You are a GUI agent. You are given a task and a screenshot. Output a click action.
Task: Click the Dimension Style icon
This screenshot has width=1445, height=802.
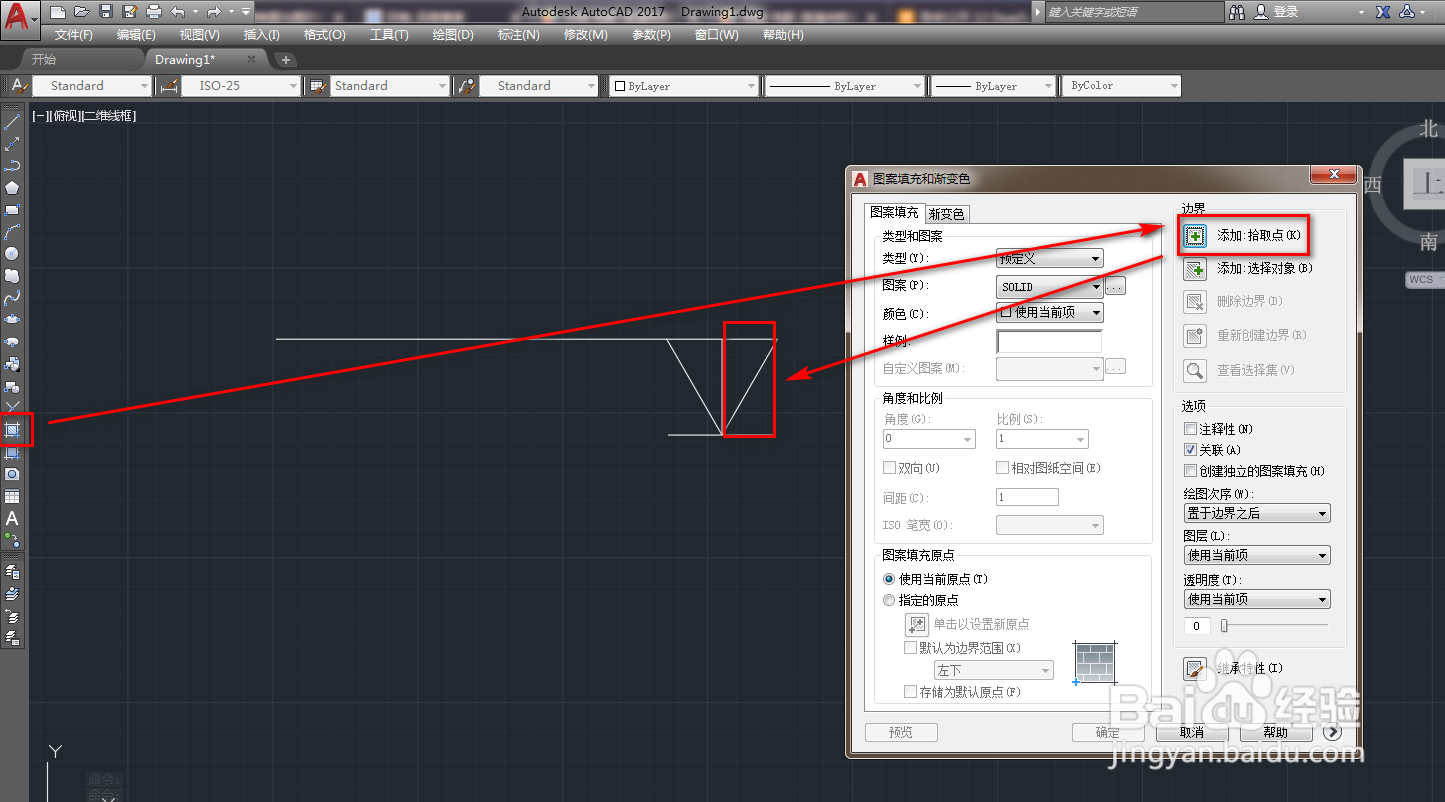pos(168,86)
